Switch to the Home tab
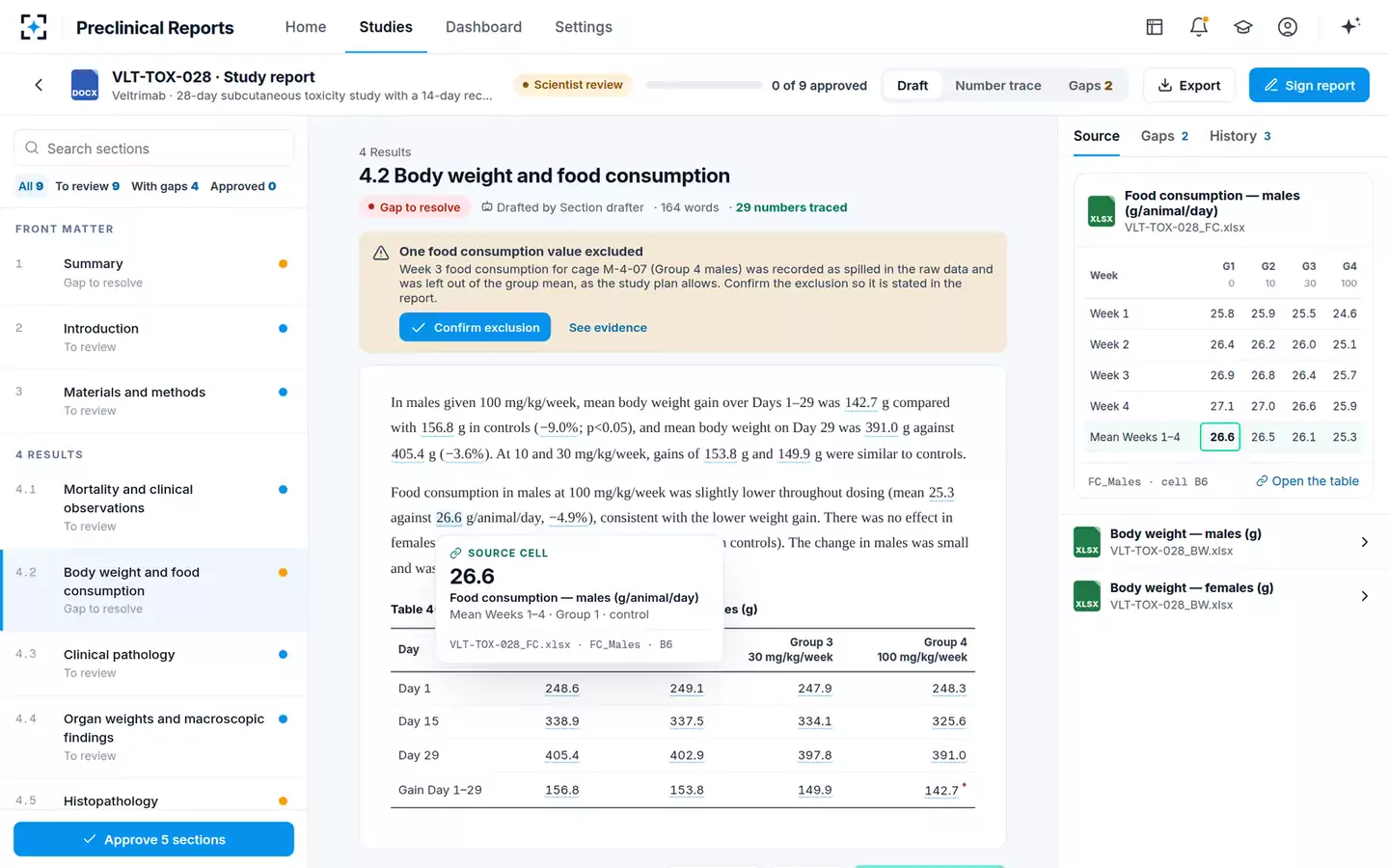 pyautogui.click(x=306, y=27)
